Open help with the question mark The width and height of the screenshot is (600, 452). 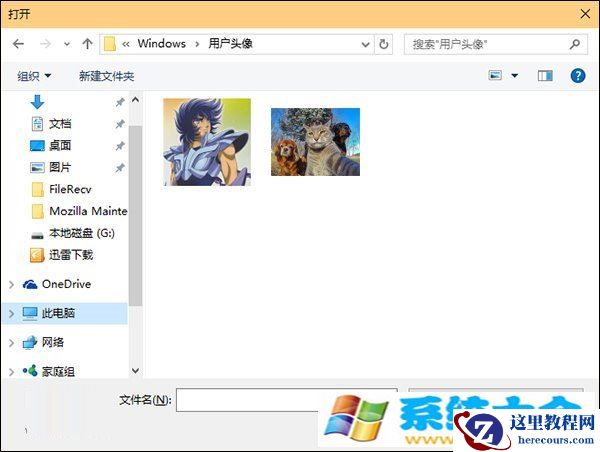[577, 76]
